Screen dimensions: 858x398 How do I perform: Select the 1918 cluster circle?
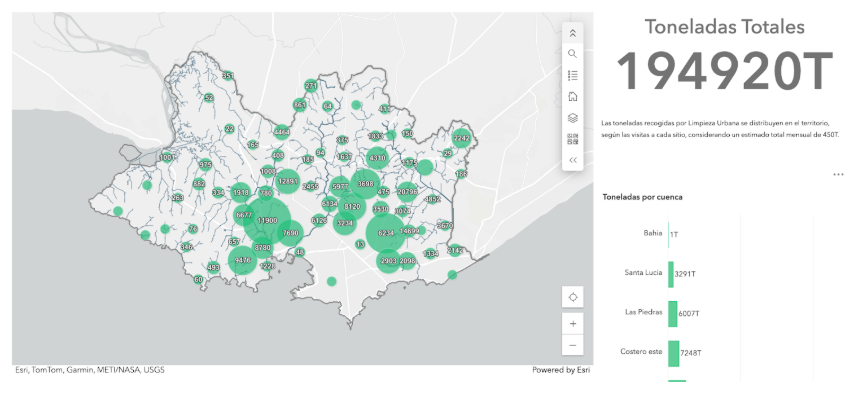tap(240, 193)
